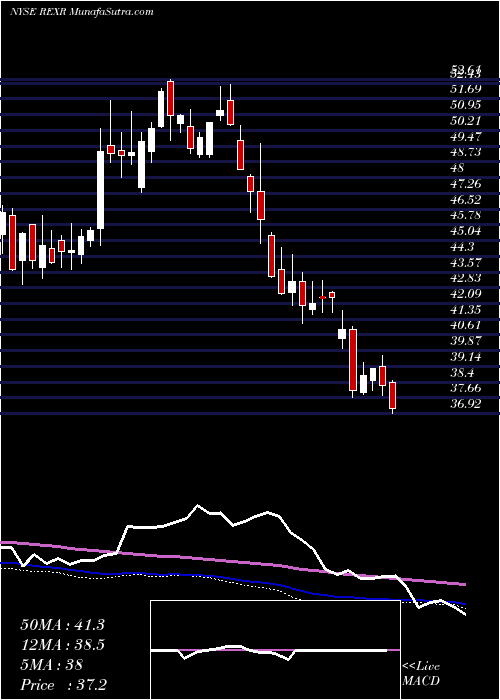Viewport: 500px width, 700px height.
Task: Select the 40.61 price level label
Action: [x=465, y=325]
